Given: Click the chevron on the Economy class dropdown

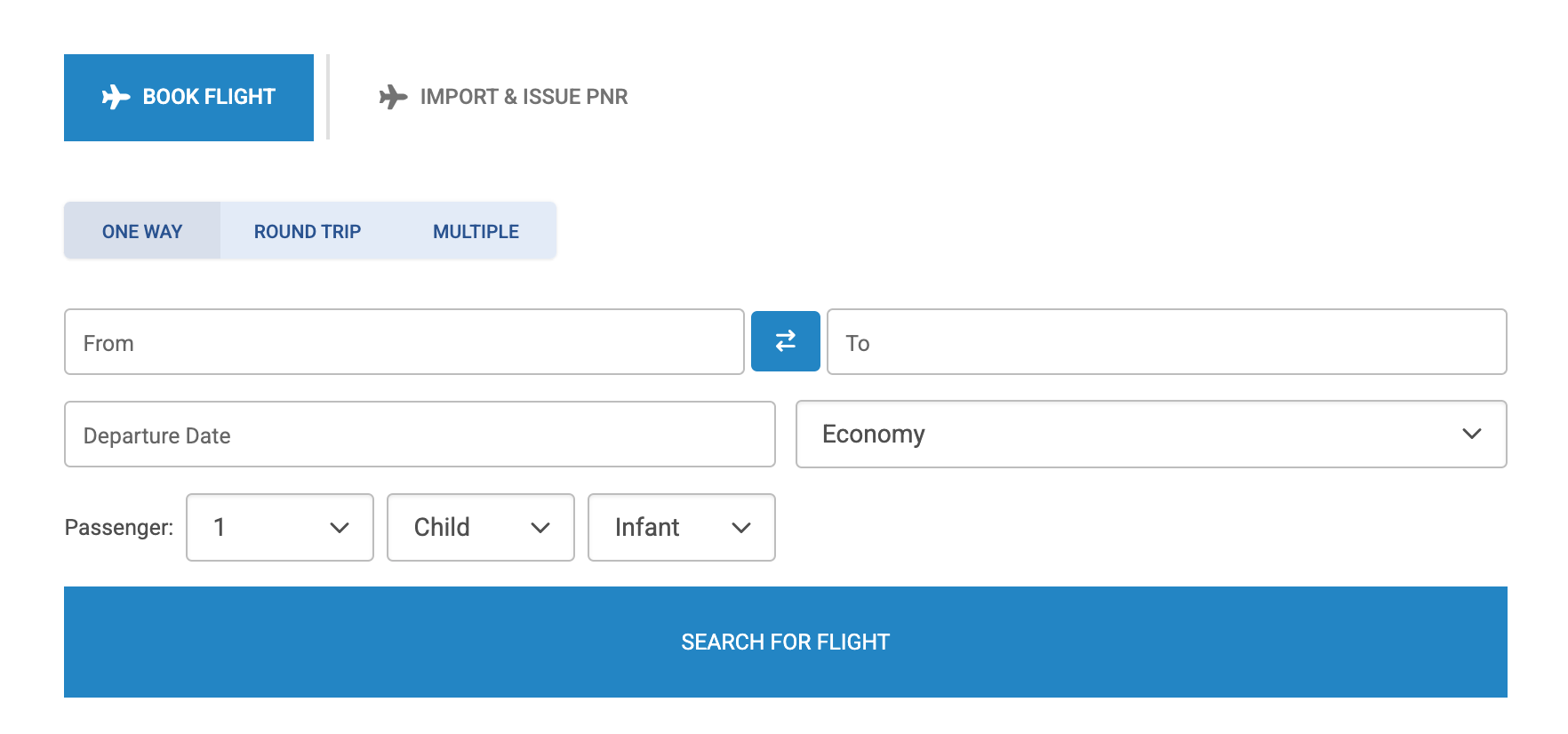Looking at the screenshot, I should tap(1471, 434).
